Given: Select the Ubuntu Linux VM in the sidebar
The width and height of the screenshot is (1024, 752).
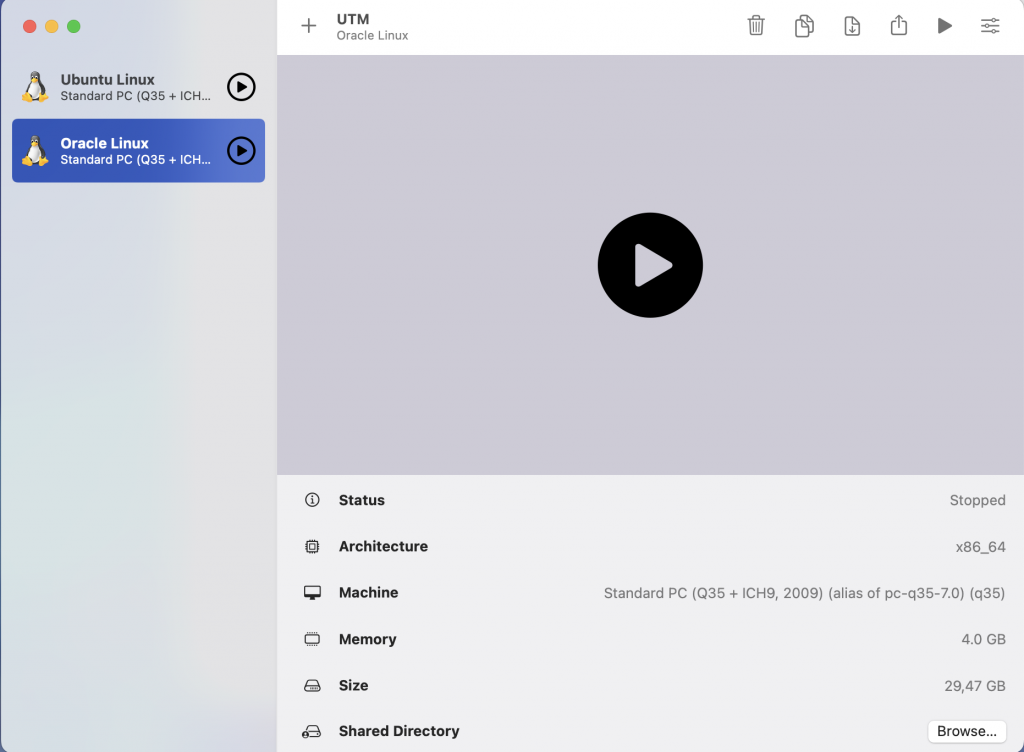Looking at the screenshot, I should pyautogui.click(x=138, y=87).
